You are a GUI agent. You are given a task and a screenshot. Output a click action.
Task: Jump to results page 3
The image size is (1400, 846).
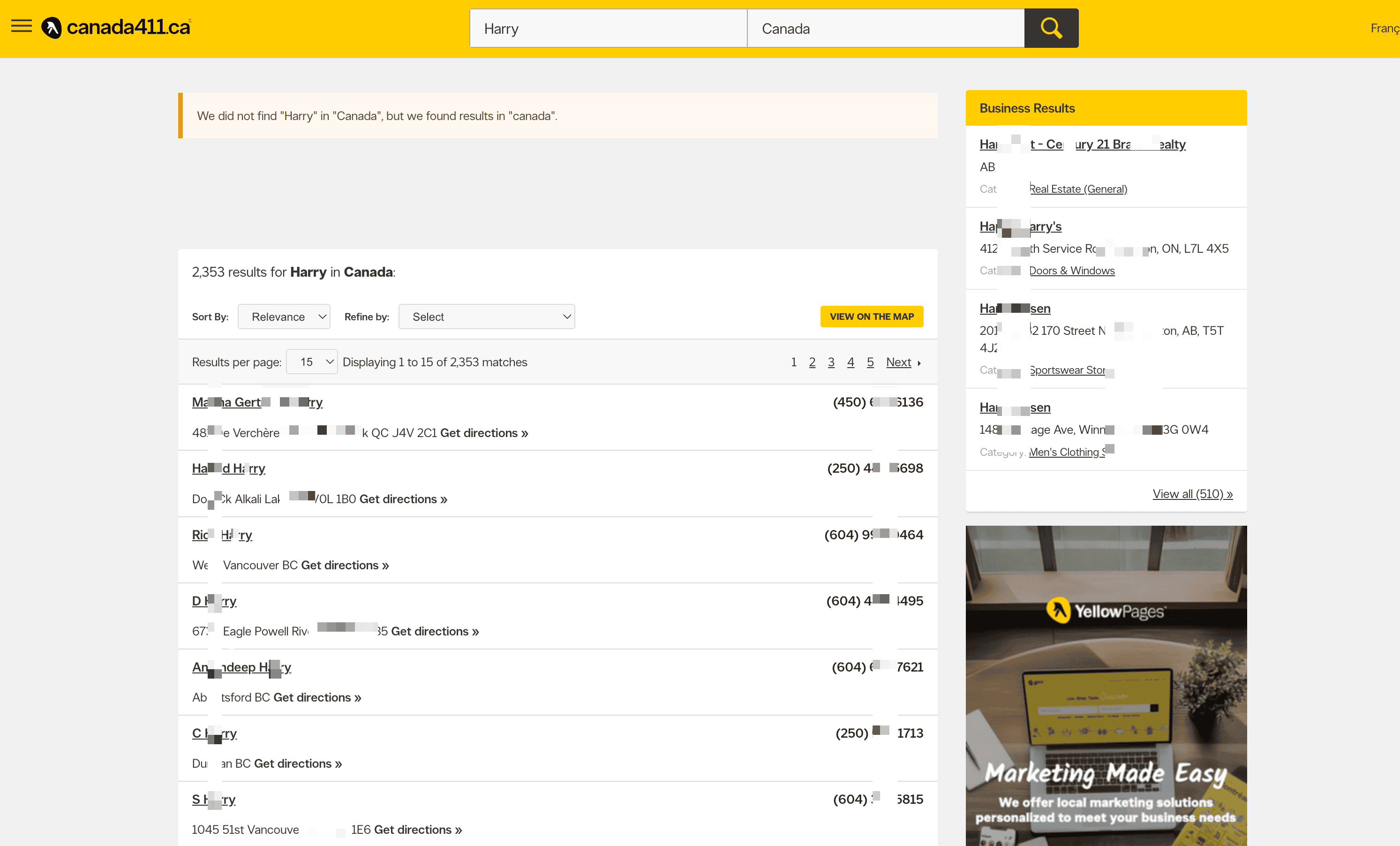coord(831,362)
